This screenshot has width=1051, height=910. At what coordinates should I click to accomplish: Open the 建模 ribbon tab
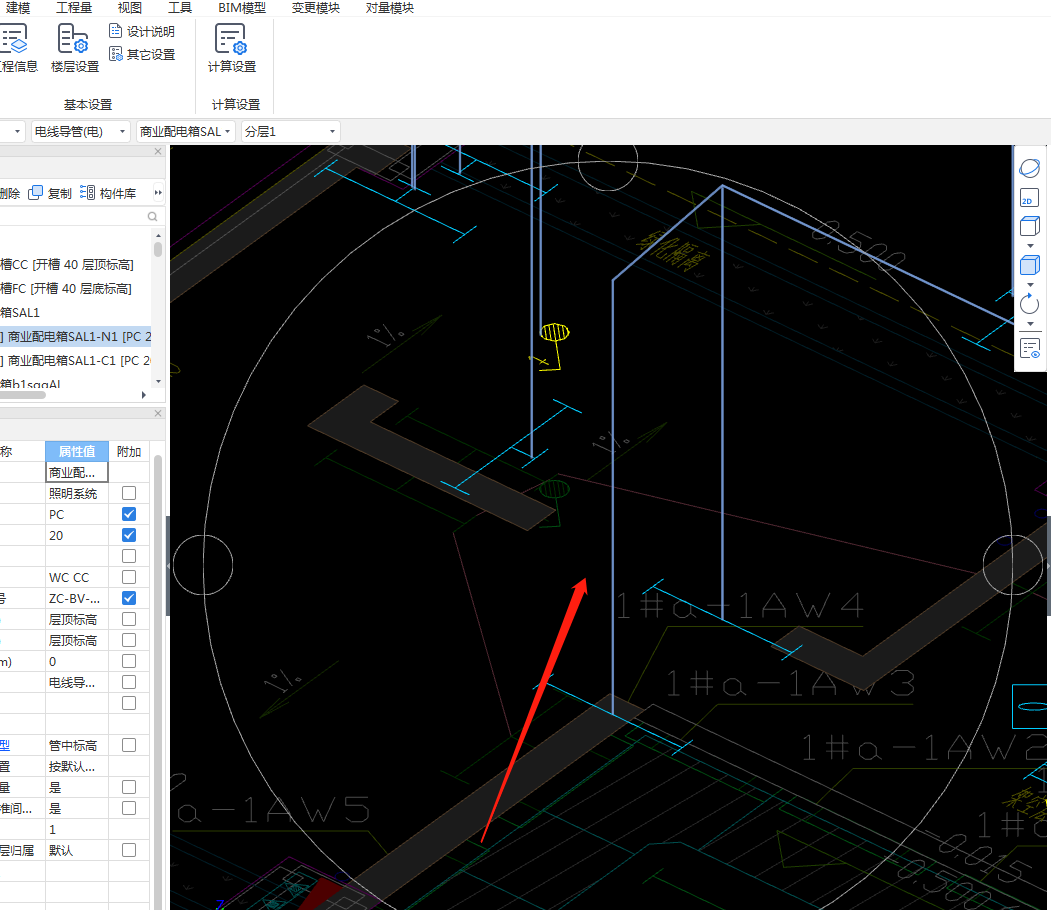pyautogui.click(x=17, y=8)
